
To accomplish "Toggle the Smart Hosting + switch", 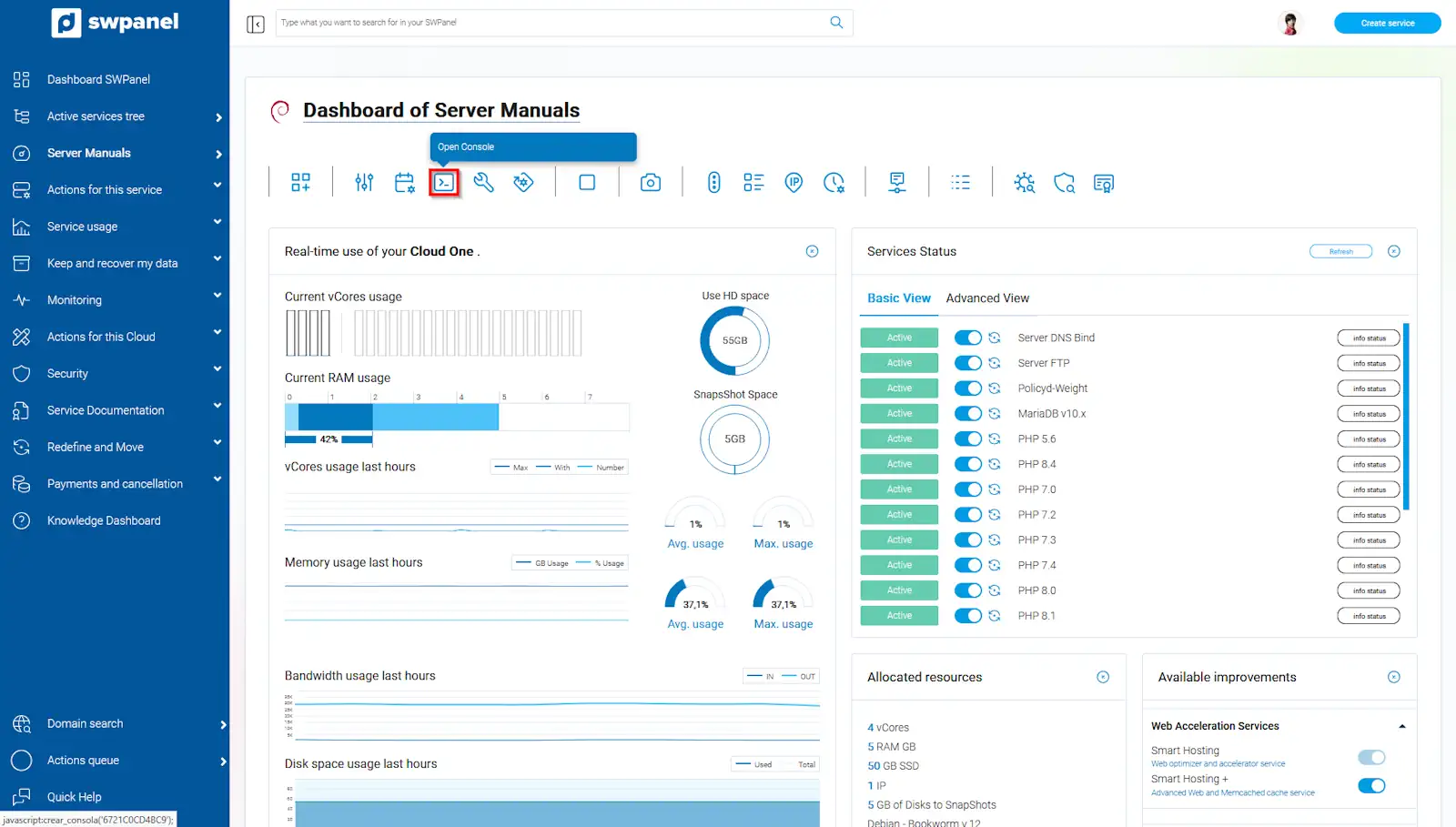I will click(1371, 785).
